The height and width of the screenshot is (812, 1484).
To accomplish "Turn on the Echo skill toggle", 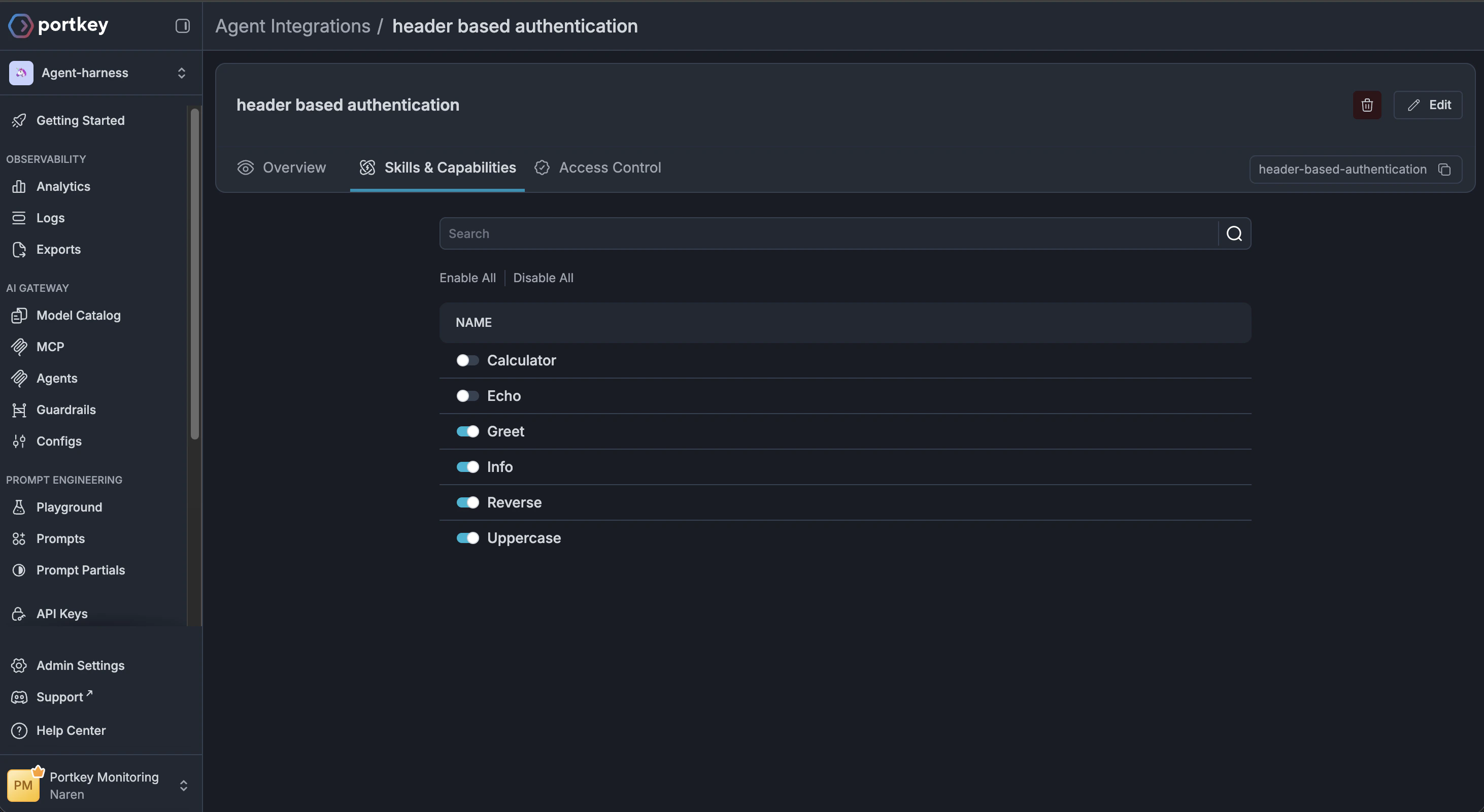I will pos(467,396).
